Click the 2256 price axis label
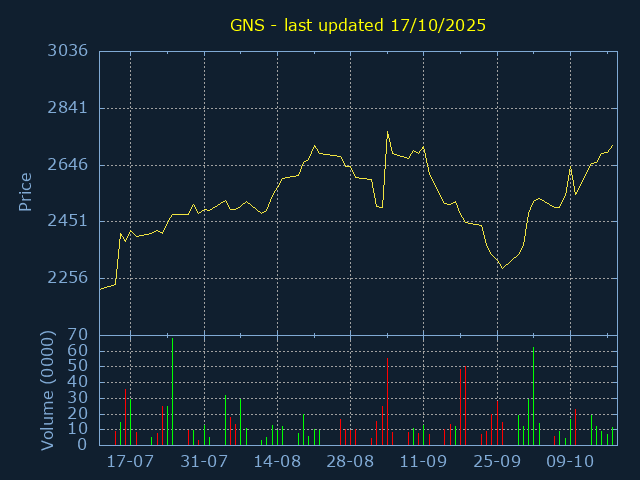640x480 pixels. coord(67,278)
